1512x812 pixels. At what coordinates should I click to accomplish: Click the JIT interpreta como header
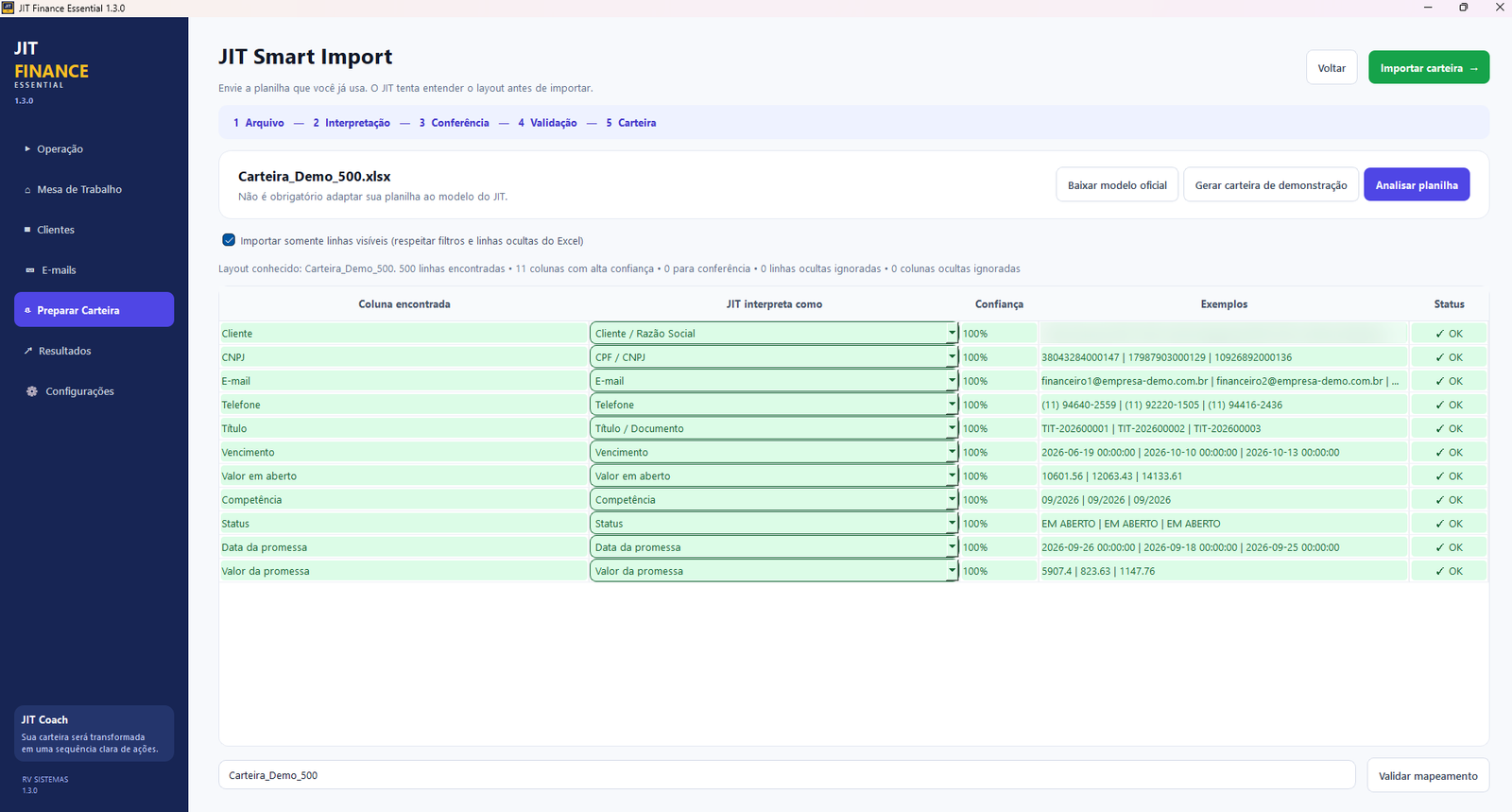[774, 304]
